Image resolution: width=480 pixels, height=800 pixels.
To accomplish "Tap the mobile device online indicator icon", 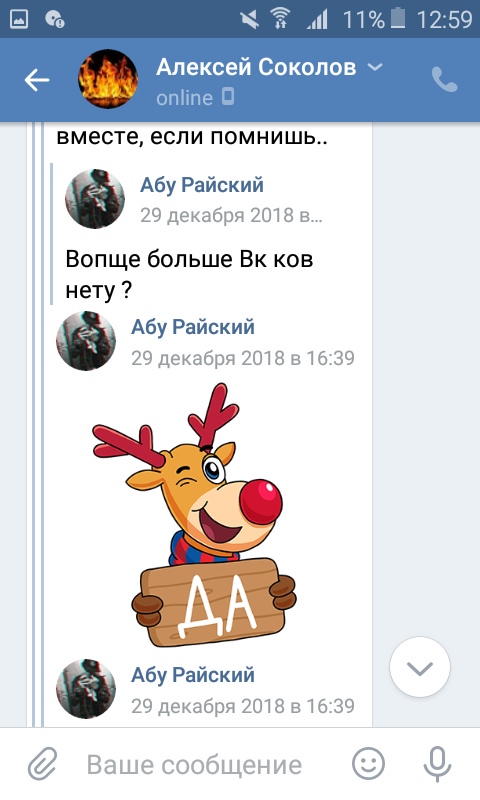I will [228, 96].
